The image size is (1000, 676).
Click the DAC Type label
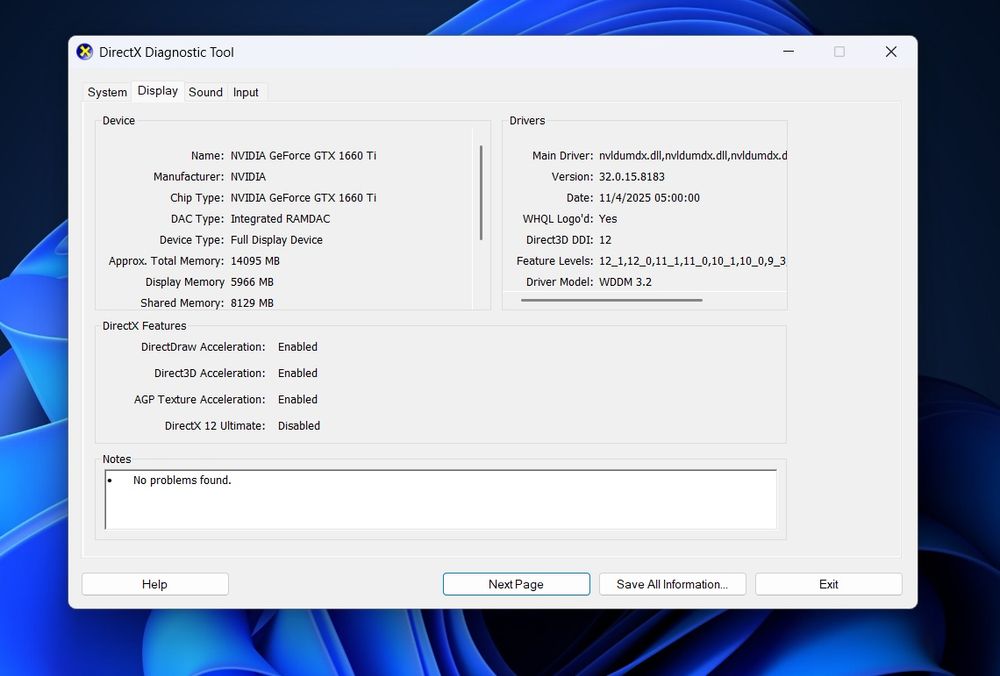[197, 219]
